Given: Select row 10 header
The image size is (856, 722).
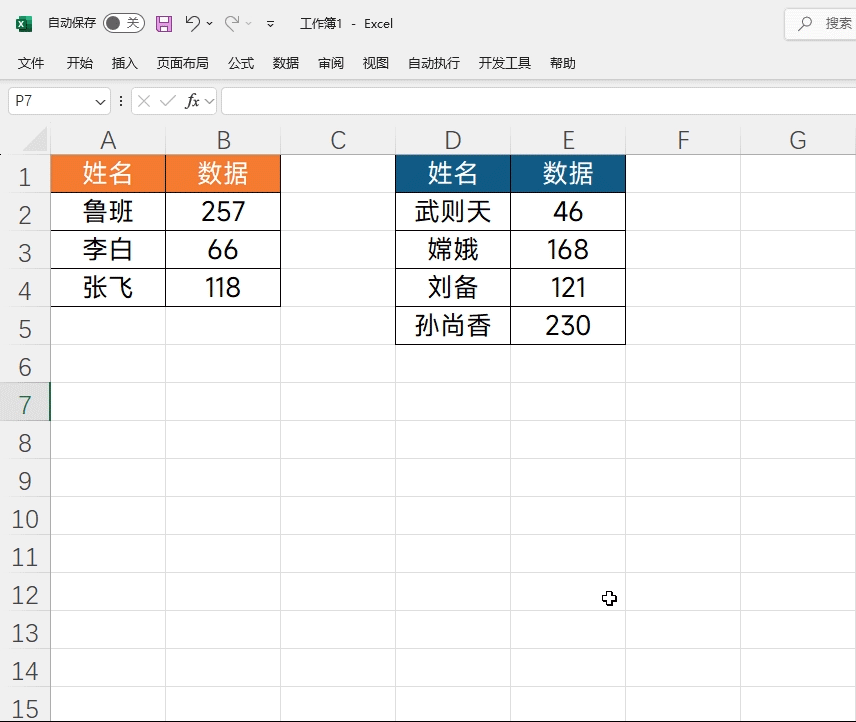Looking at the screenshot, I should [25, 516].
